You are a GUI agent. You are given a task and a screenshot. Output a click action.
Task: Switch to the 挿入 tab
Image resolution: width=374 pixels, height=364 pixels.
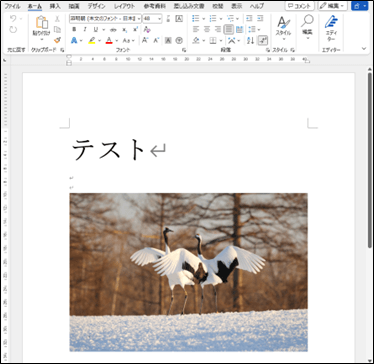pos(55,6)
